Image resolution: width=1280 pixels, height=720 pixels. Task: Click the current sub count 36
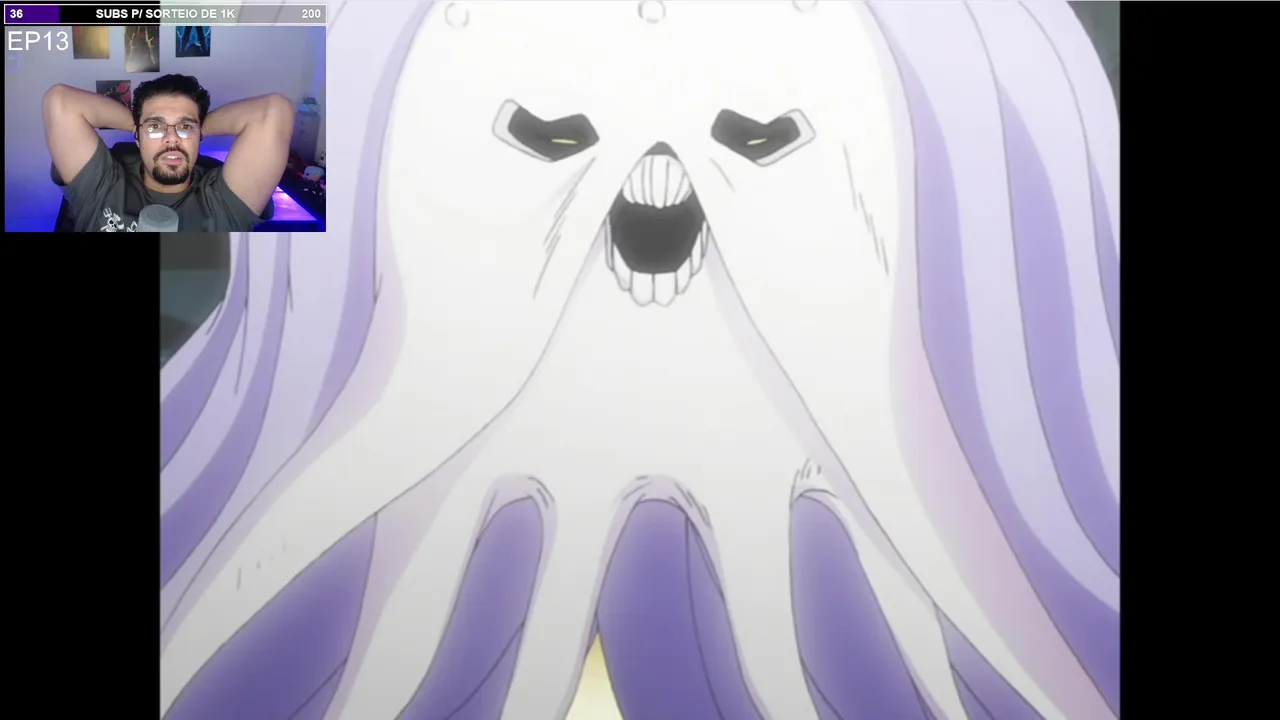click(x=16, y=14)
